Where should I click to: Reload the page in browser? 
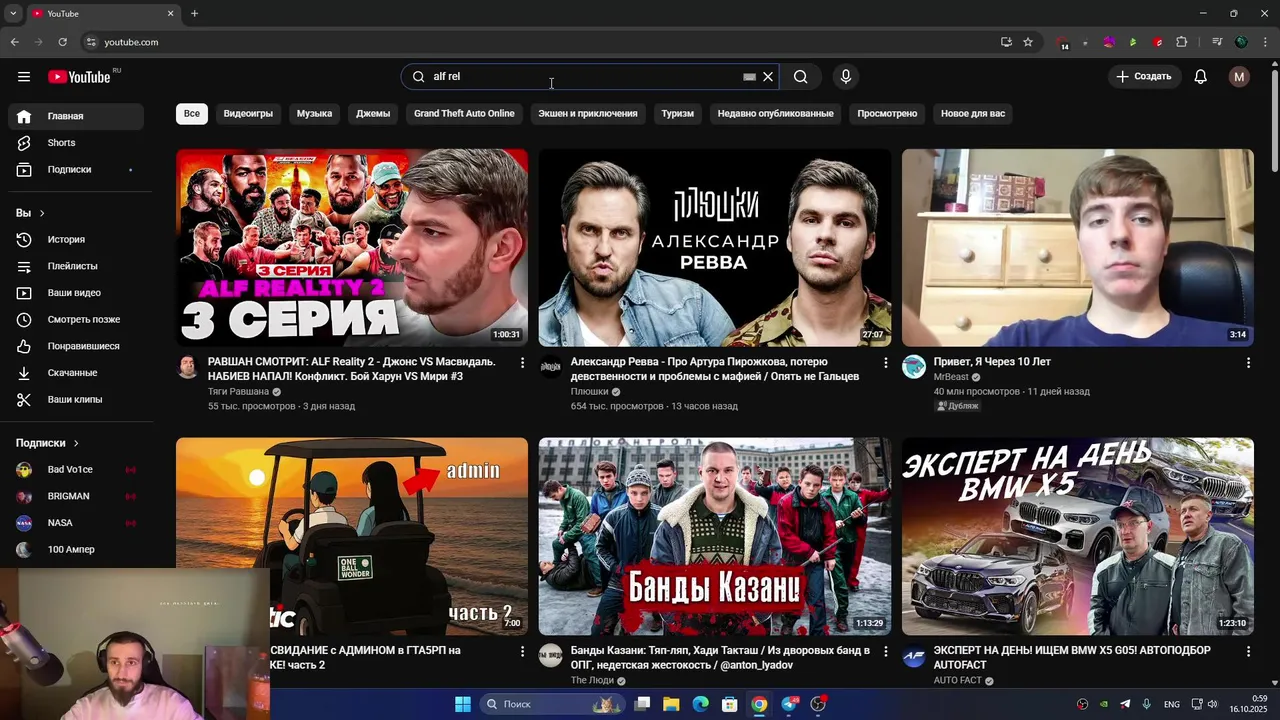point(62,42)
